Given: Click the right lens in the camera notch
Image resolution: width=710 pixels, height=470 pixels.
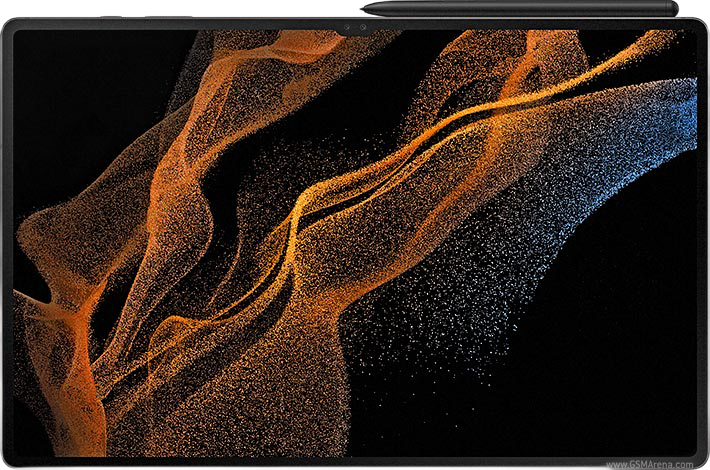Looking at the screenshot, I should click(364, 29).
